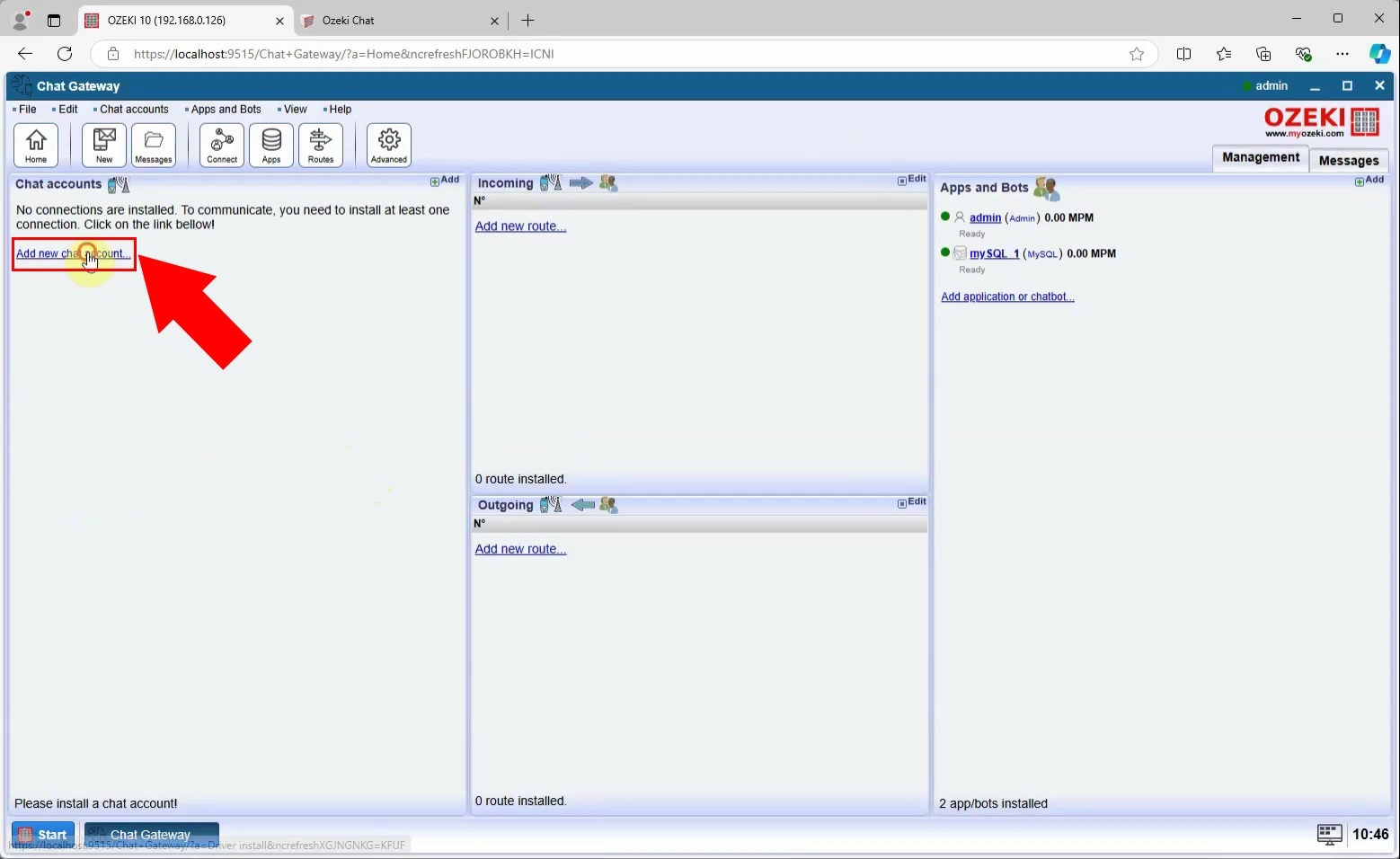Click the '2 app/bots installed' status text

(x=993, y=804)
